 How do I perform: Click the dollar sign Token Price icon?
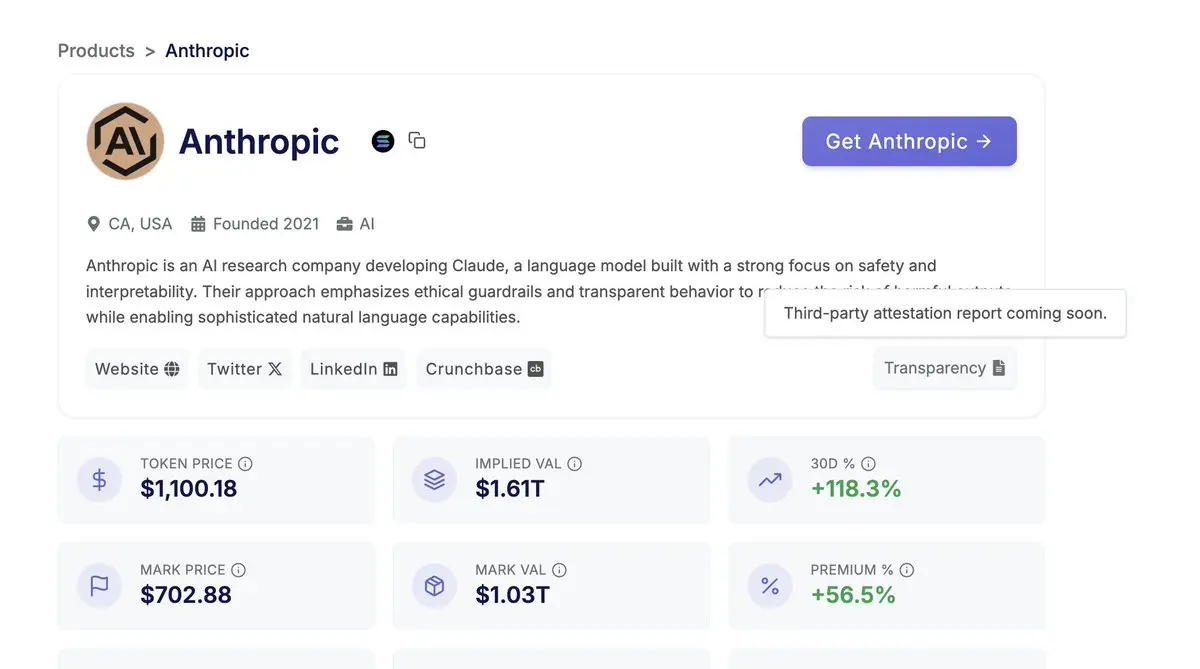(x=99, y=480)
